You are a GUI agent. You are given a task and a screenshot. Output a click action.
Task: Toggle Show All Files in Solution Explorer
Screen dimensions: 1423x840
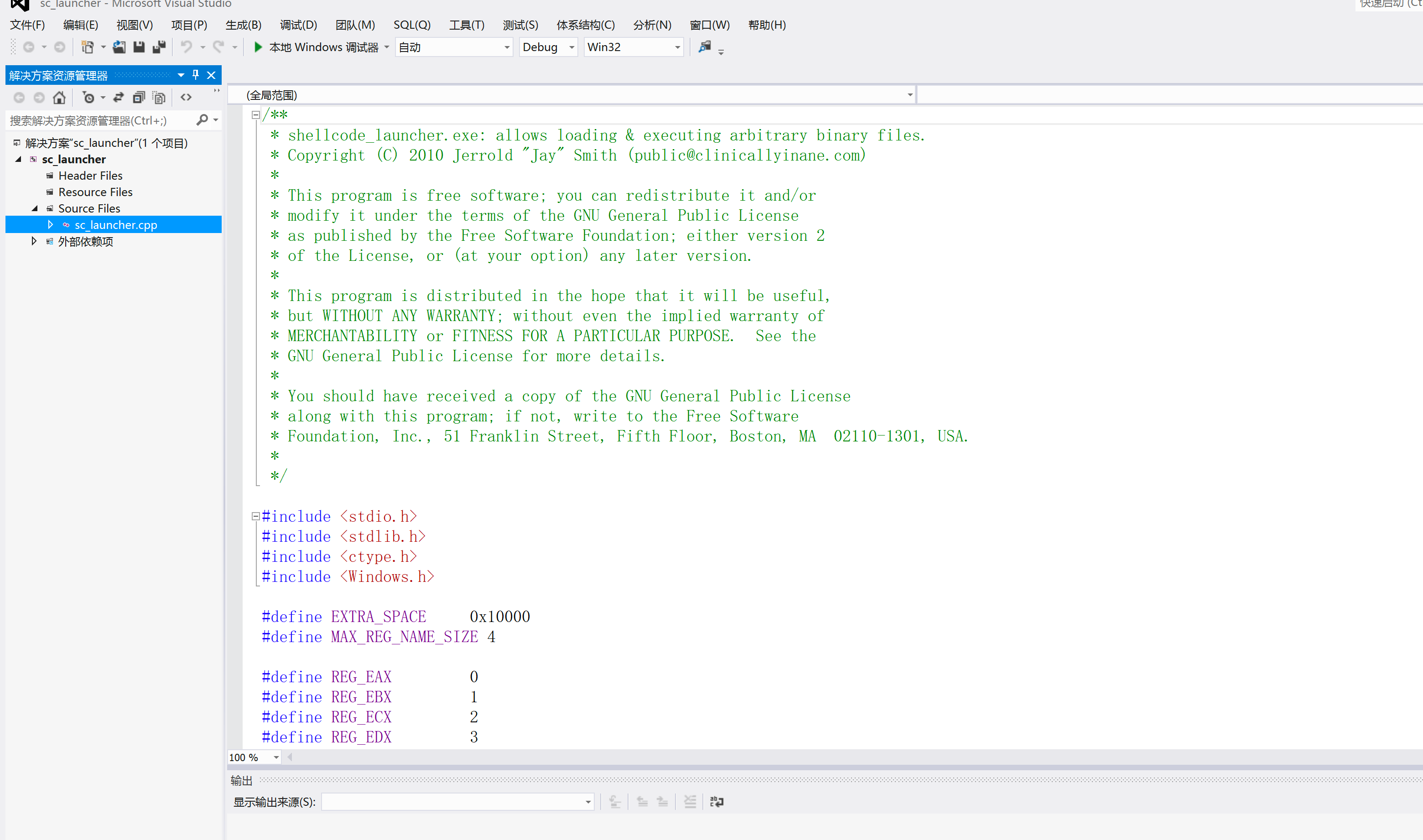coord(159,98)
